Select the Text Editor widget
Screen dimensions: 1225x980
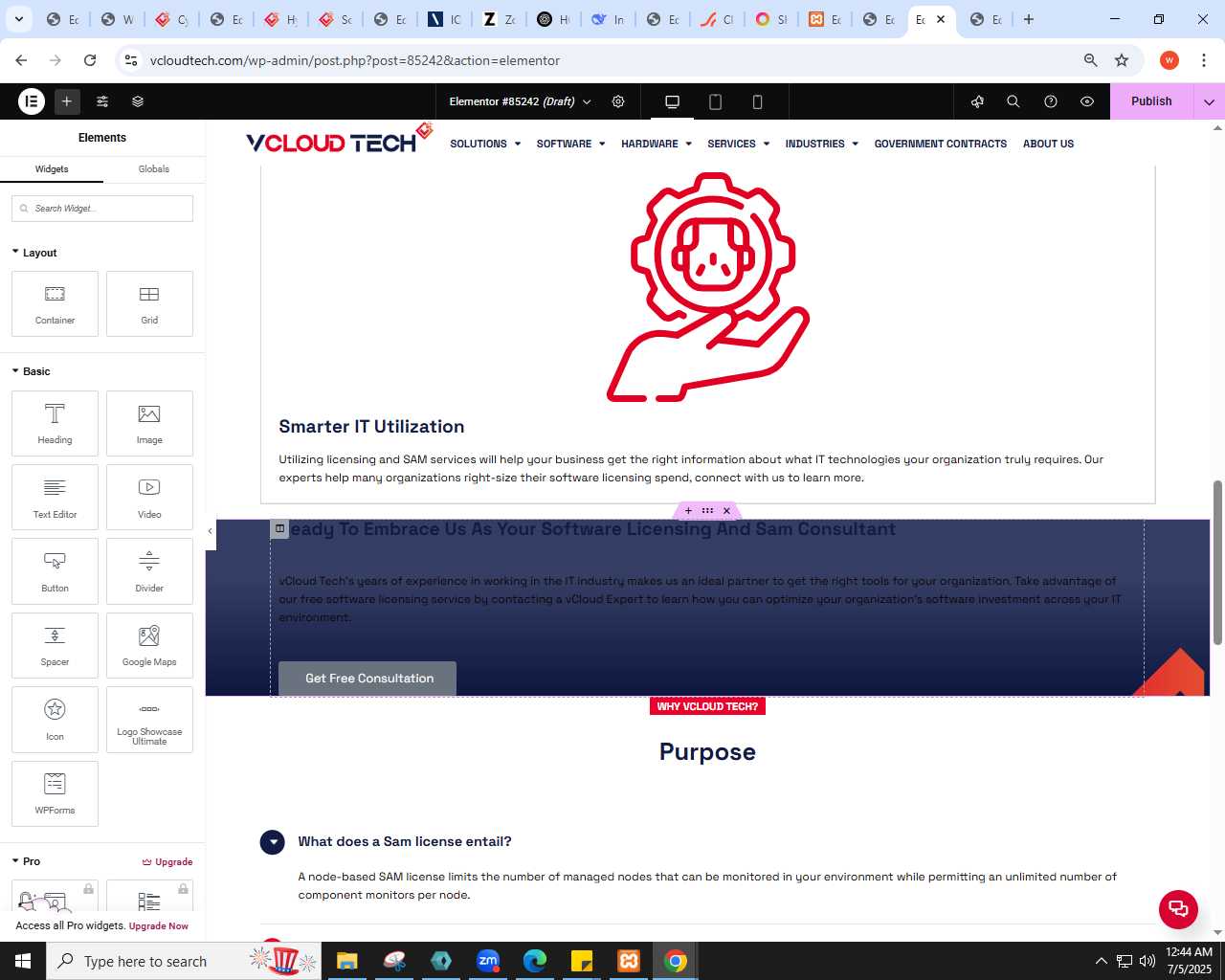click(55, 497)
